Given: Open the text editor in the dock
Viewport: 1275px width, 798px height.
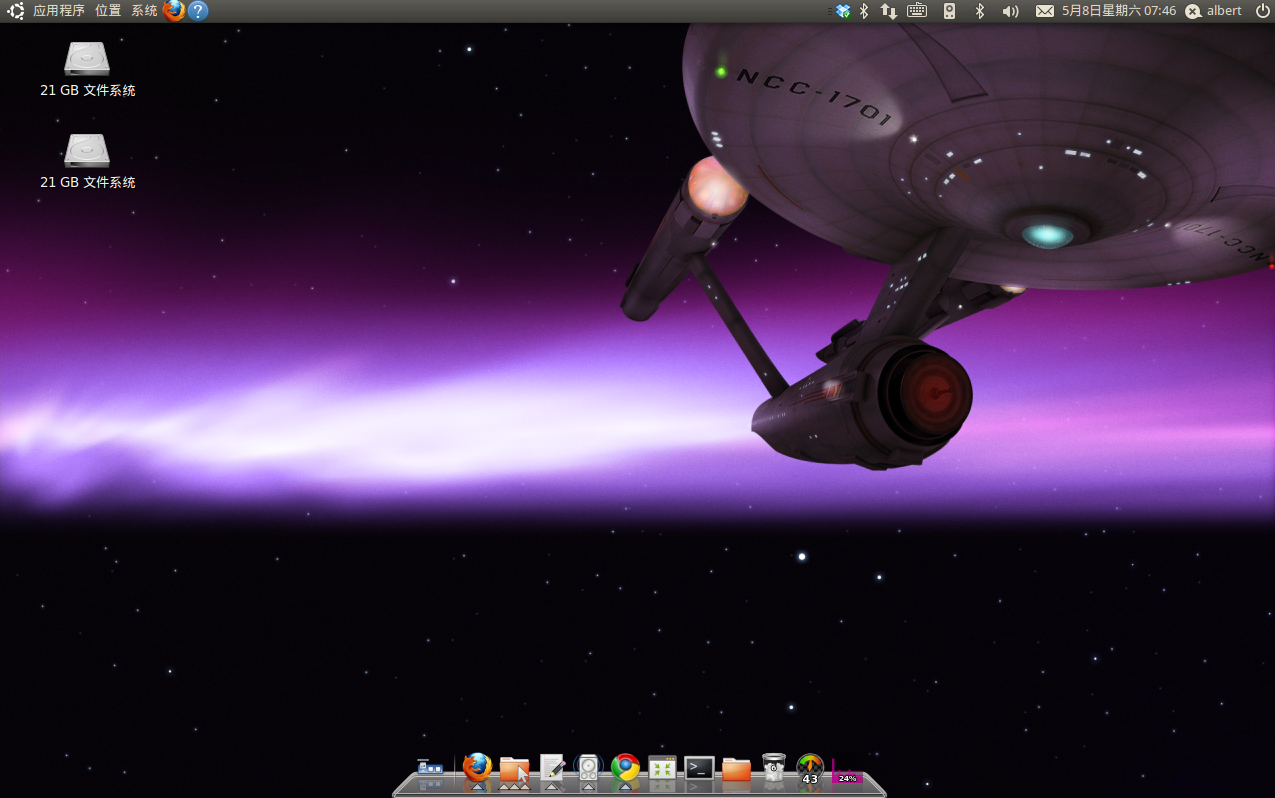Looking at the screenshot, I should [552, 767].
